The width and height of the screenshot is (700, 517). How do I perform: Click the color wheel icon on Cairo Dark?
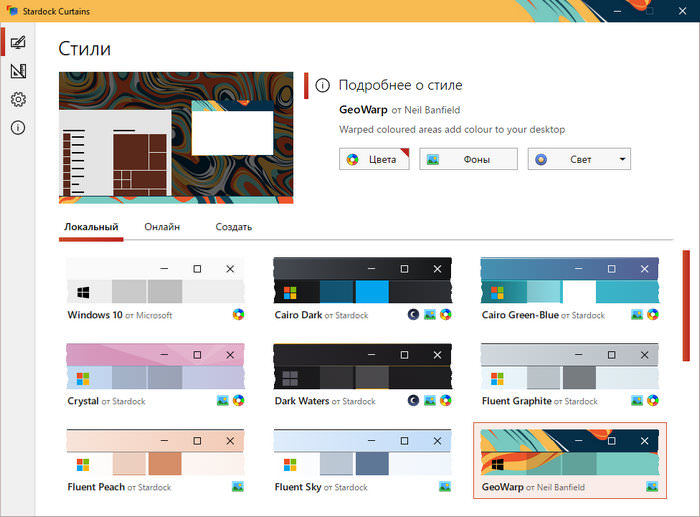(x=446, y=315)
